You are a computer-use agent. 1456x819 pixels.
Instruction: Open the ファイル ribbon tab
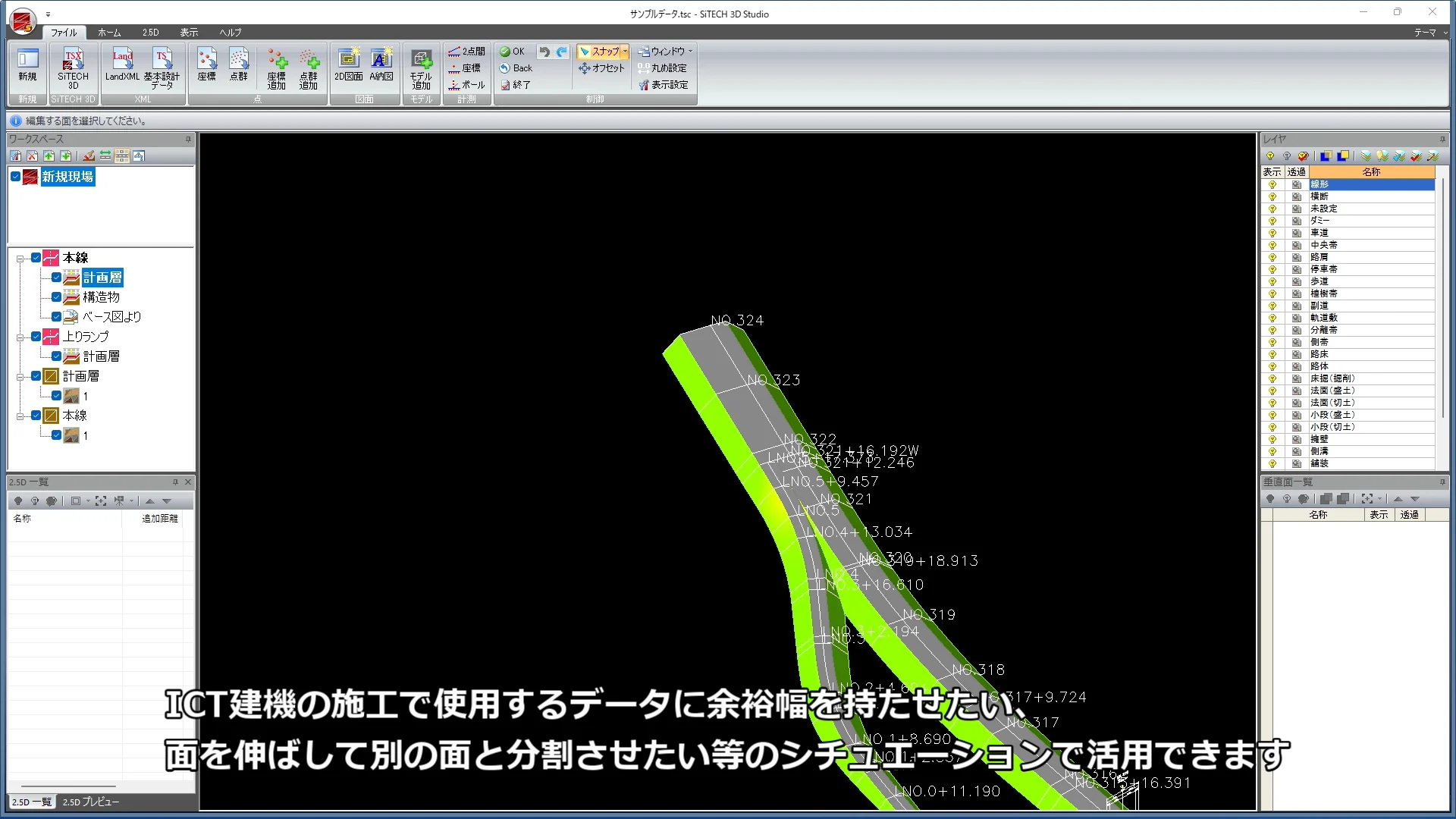pos(64,33)
